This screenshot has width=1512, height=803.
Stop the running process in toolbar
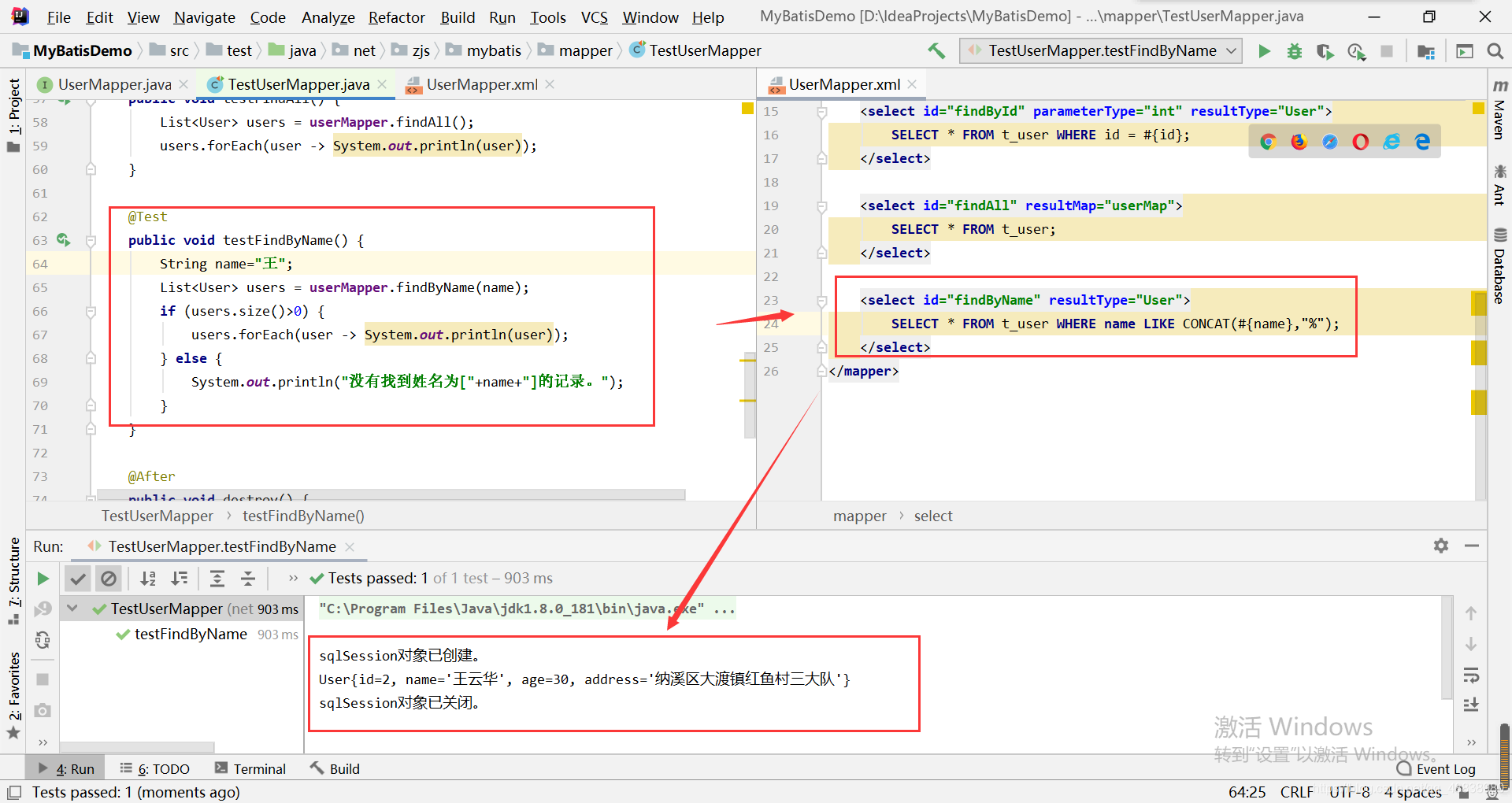[1387, 51]
